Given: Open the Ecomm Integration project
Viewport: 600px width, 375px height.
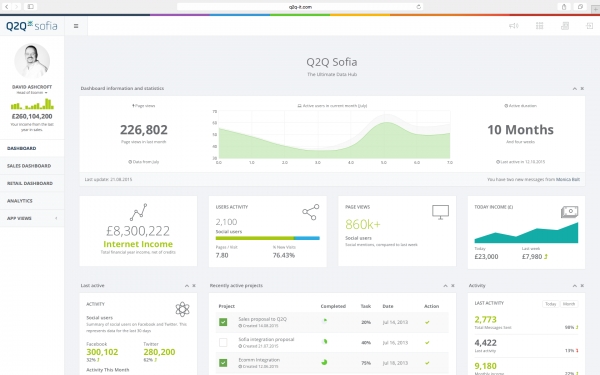Looking at the screenshot, I should tap(259, 360).
